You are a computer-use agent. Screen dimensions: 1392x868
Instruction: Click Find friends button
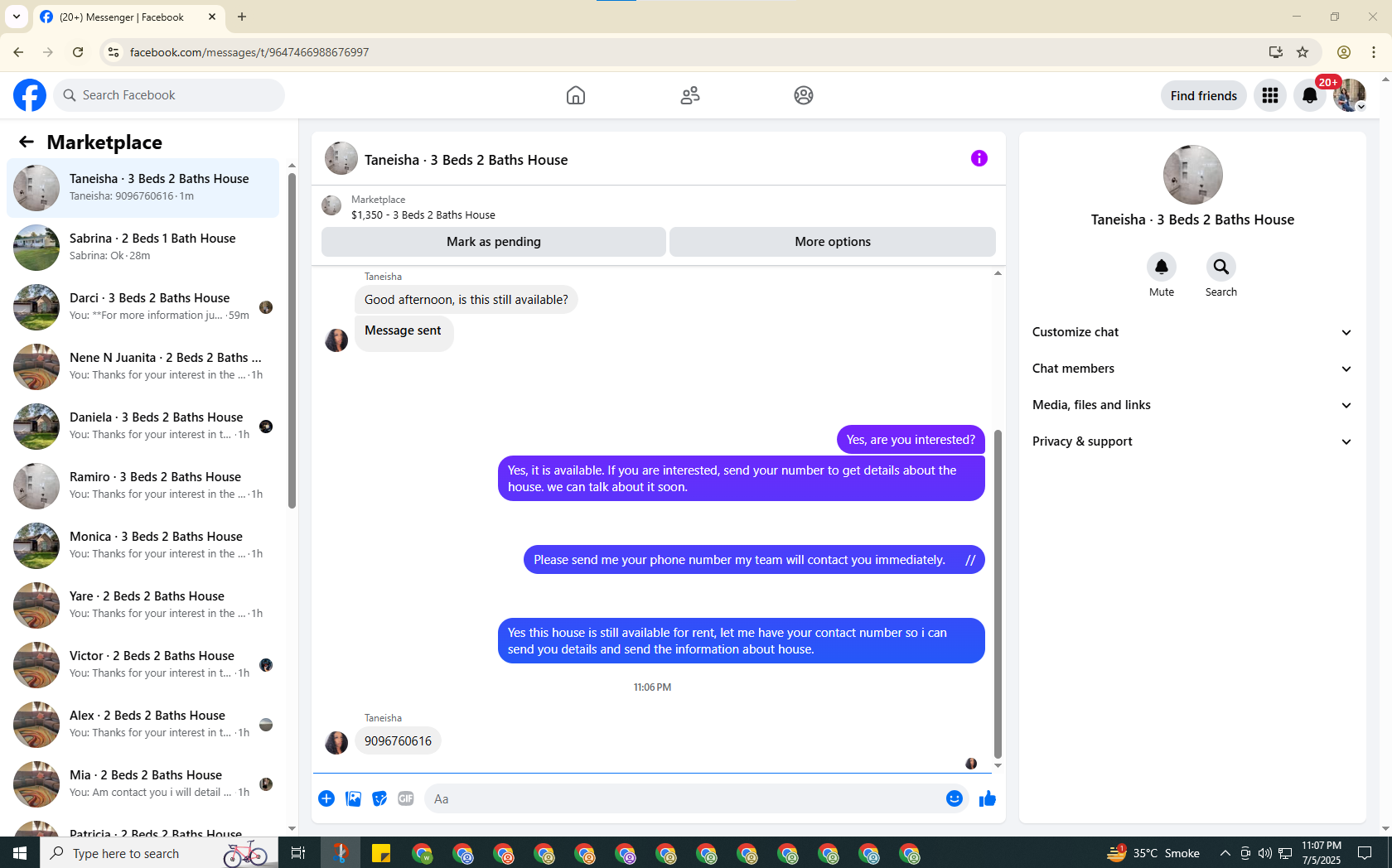tap(1204, 96)
